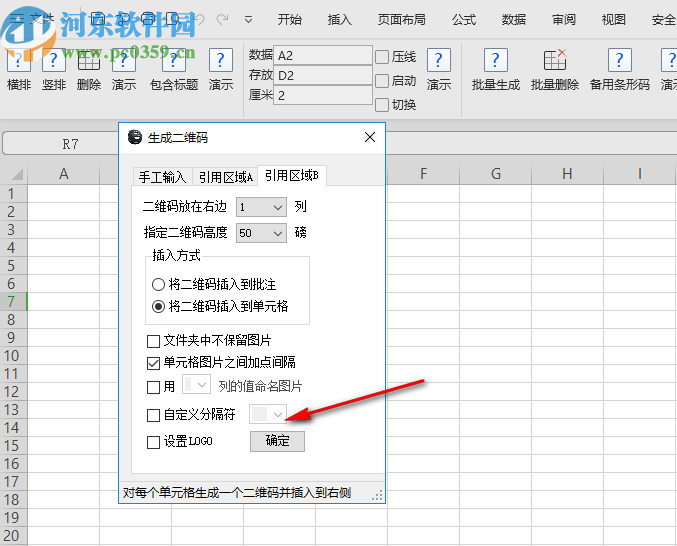Open the 视图 ribbon tab

coord(614,19)
